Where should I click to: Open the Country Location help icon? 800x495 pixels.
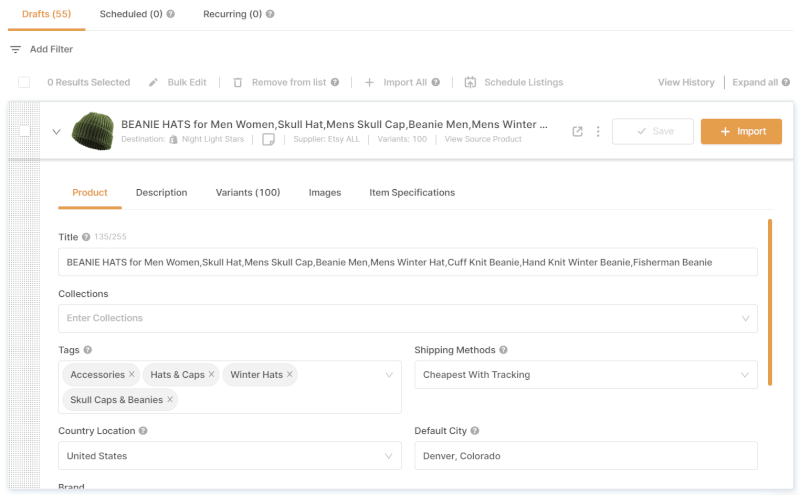(x=143, y=431)
